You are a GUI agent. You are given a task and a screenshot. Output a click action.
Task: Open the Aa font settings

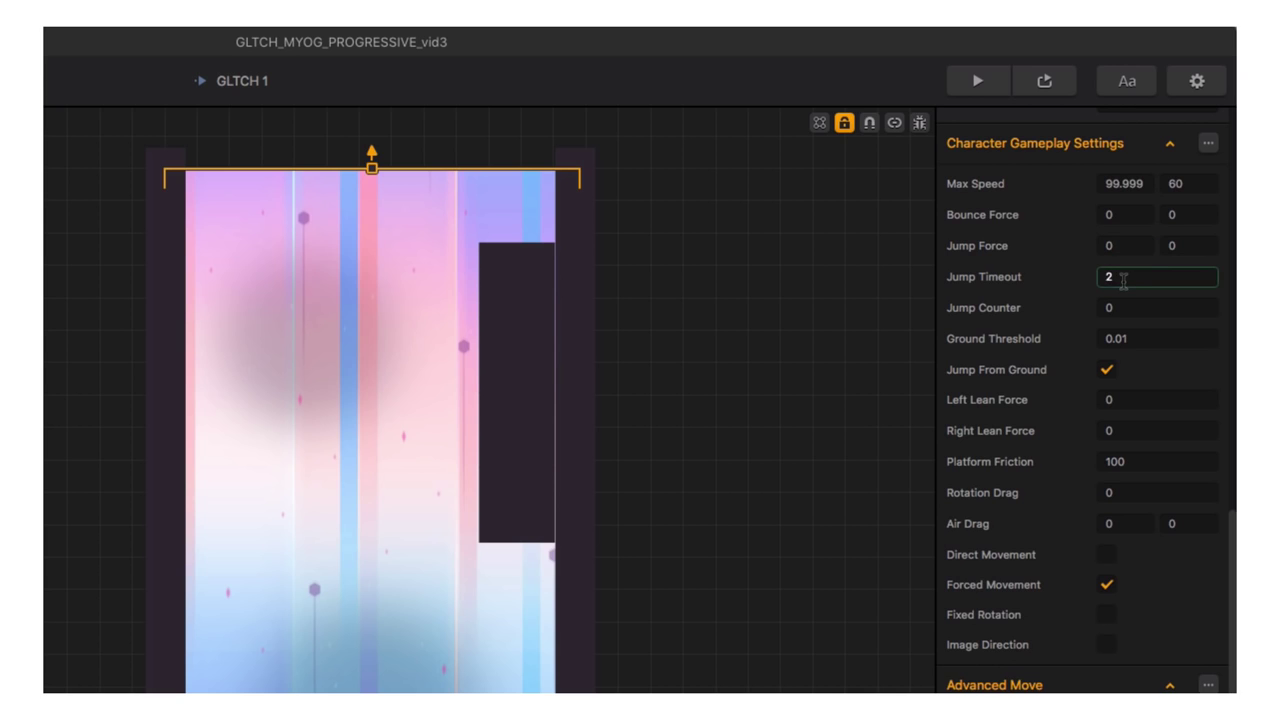(1126, 81)
